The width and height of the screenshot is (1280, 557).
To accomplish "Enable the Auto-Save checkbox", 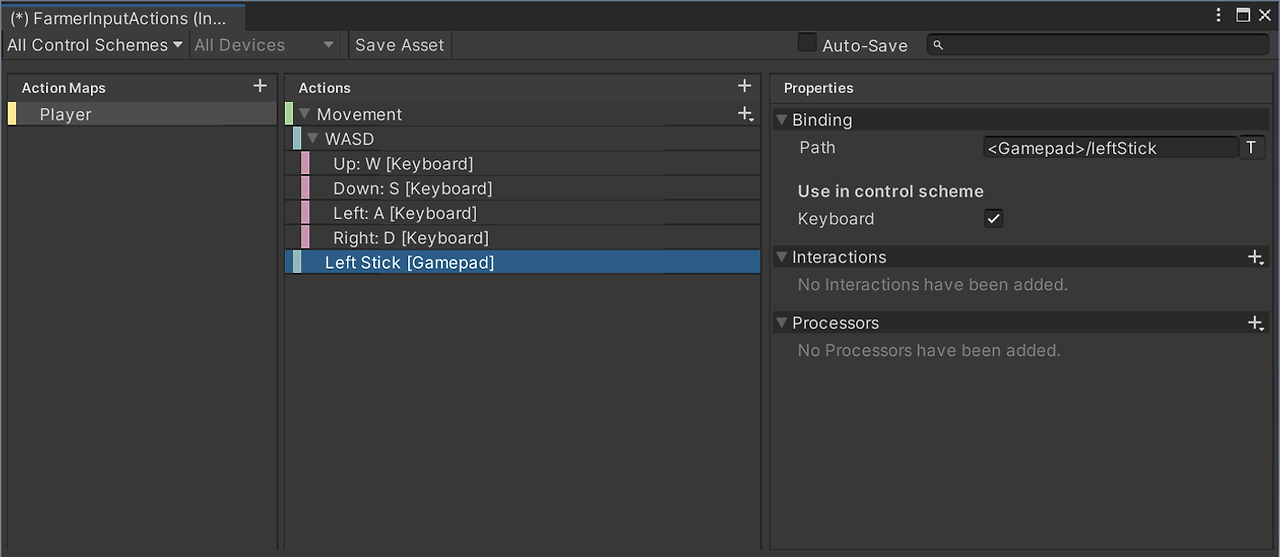I will pos(807,43).
